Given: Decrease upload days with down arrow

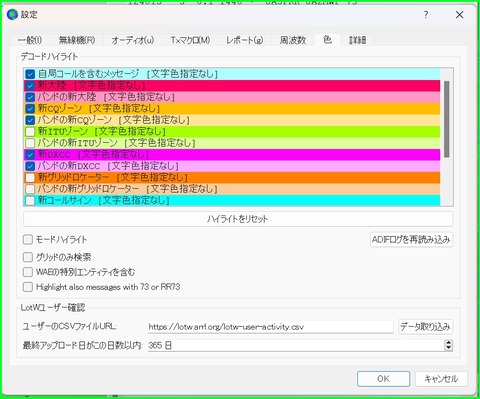Looking at the screenshot, I should pyautogui.click(x=449, y=348).
